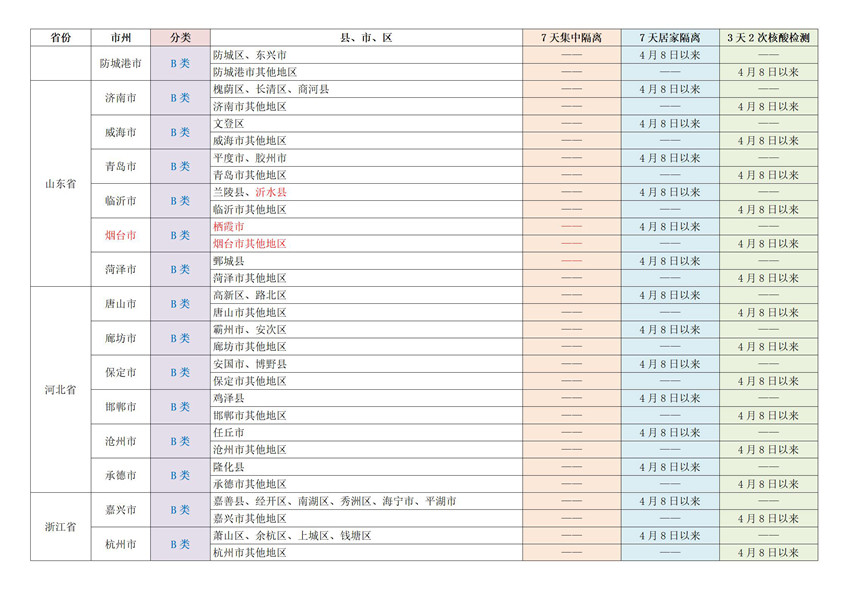Screen dimensions: 850x601
Task: Click the pink 分类 header cell
Action: [x=180, y=37]
